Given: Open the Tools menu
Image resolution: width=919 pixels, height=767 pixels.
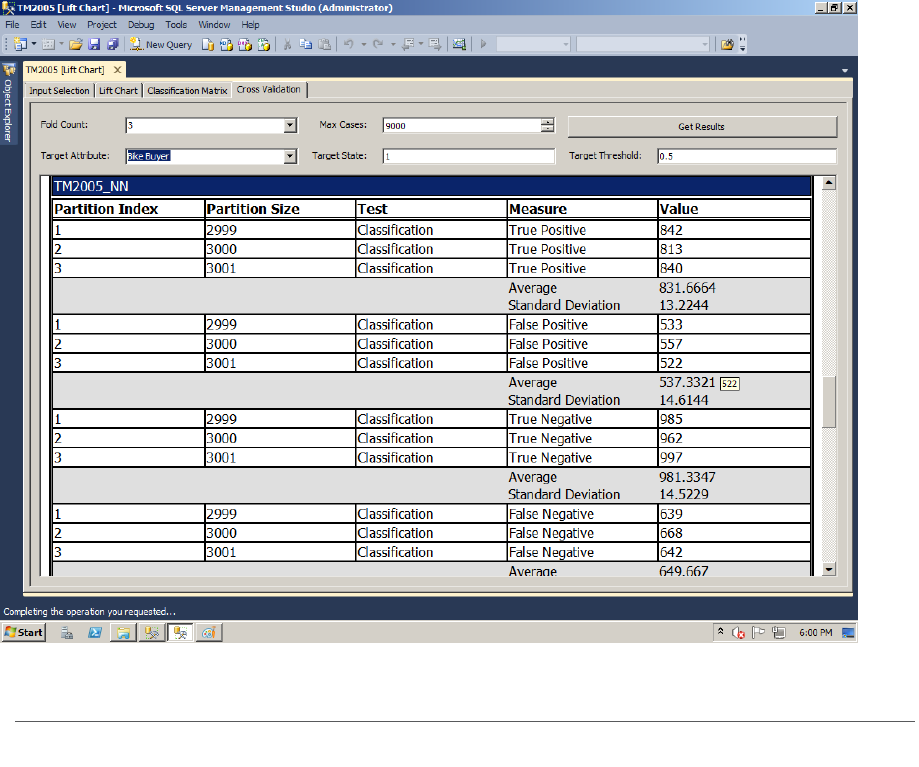Looking at the screenshot, I should tap(176, 25).
